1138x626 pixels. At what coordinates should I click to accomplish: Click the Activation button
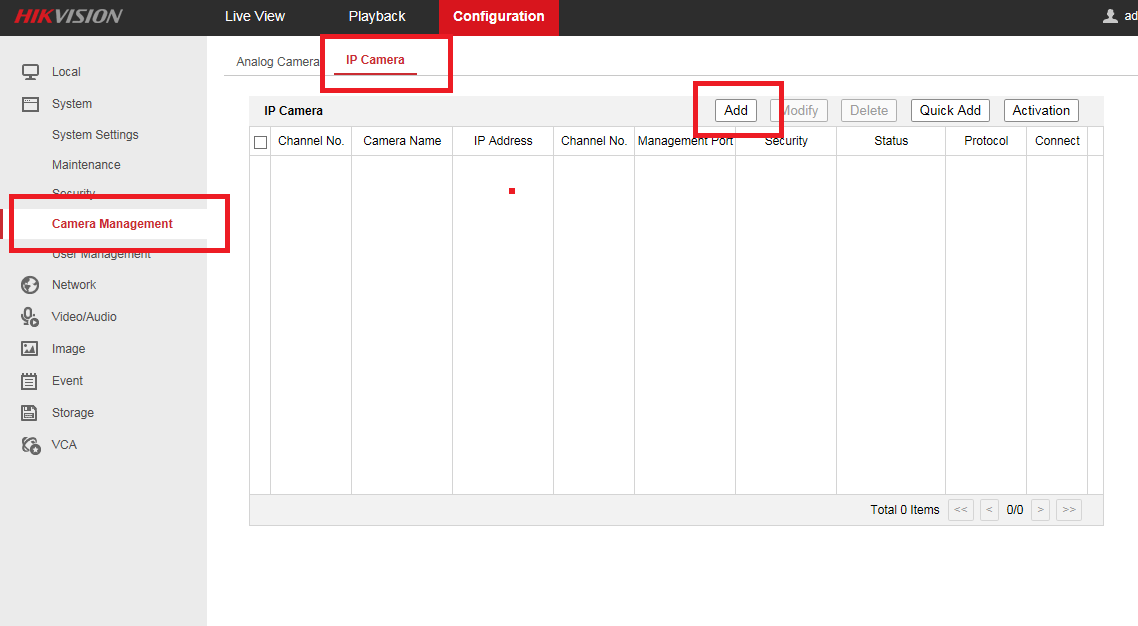1041,111
